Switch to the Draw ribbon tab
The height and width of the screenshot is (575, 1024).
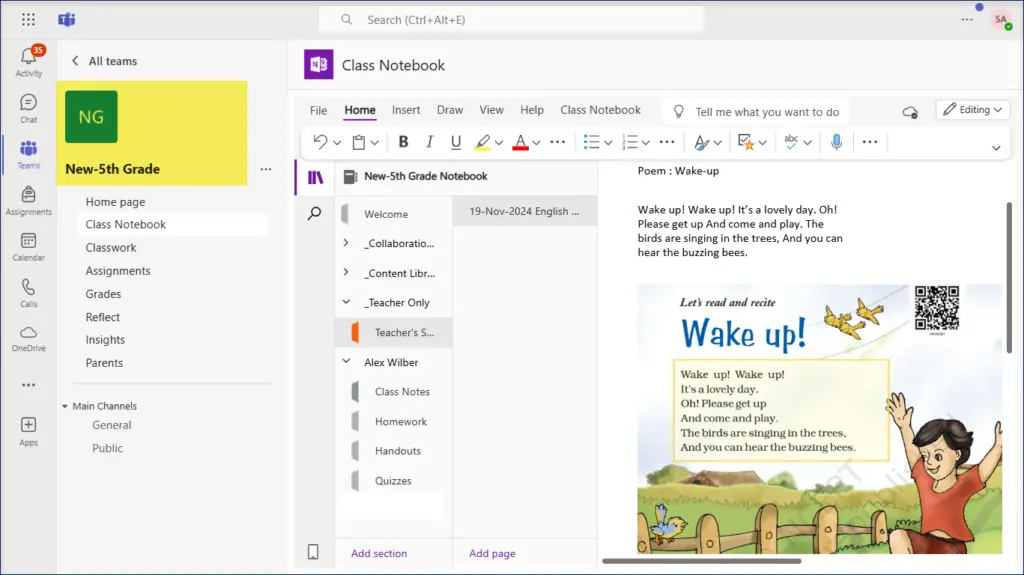click(450, 110)
